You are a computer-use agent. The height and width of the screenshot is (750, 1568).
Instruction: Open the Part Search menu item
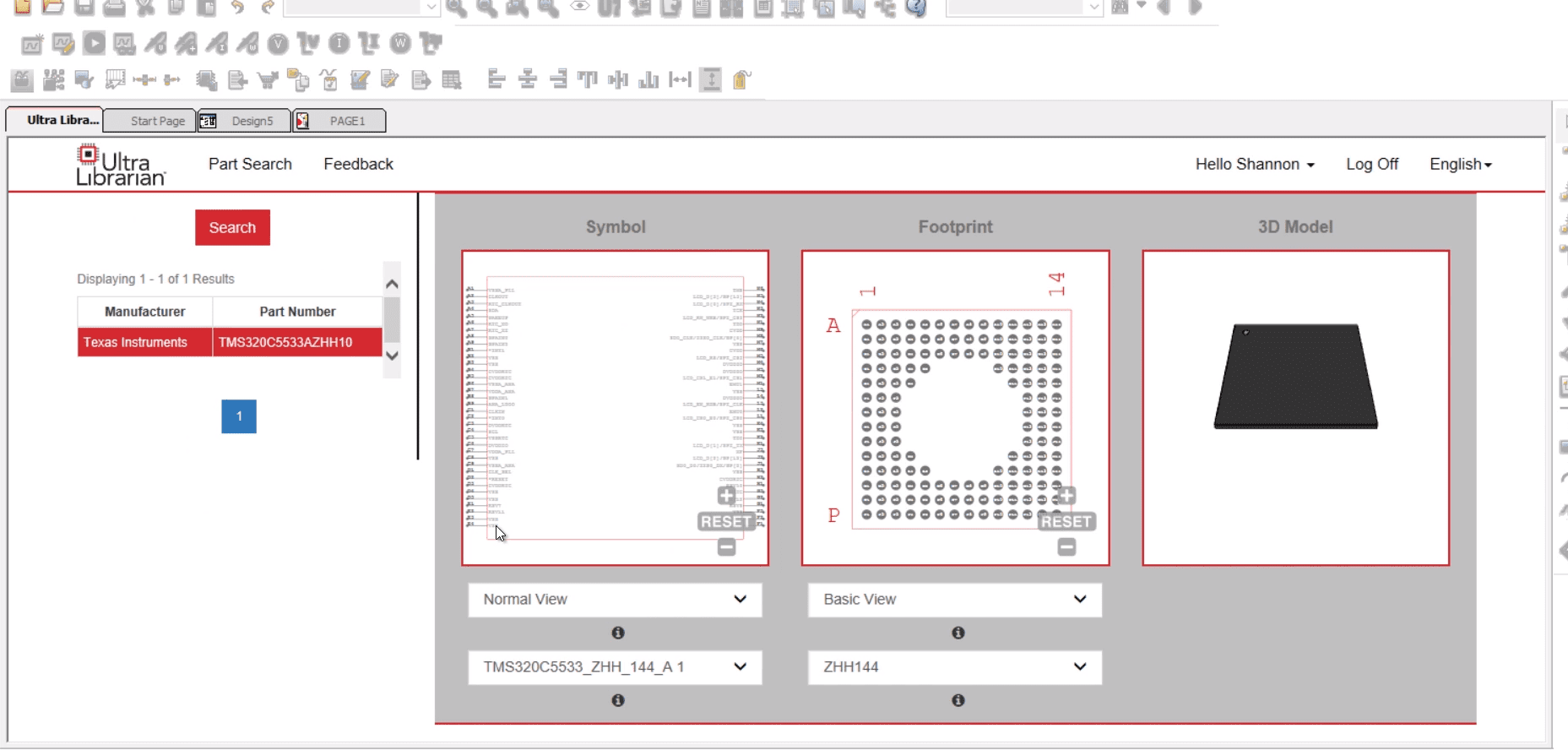click(250, 164)
